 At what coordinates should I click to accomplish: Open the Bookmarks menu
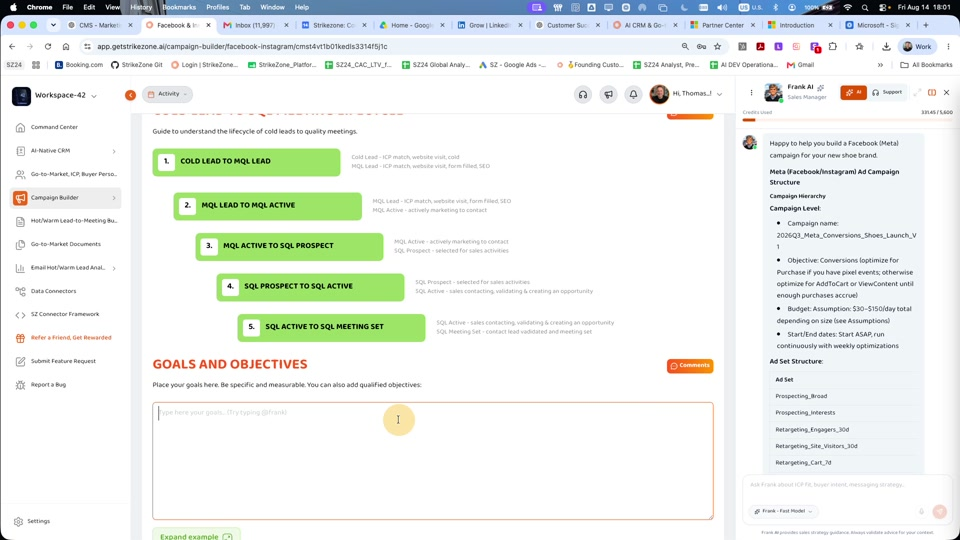tap(179, 7)
